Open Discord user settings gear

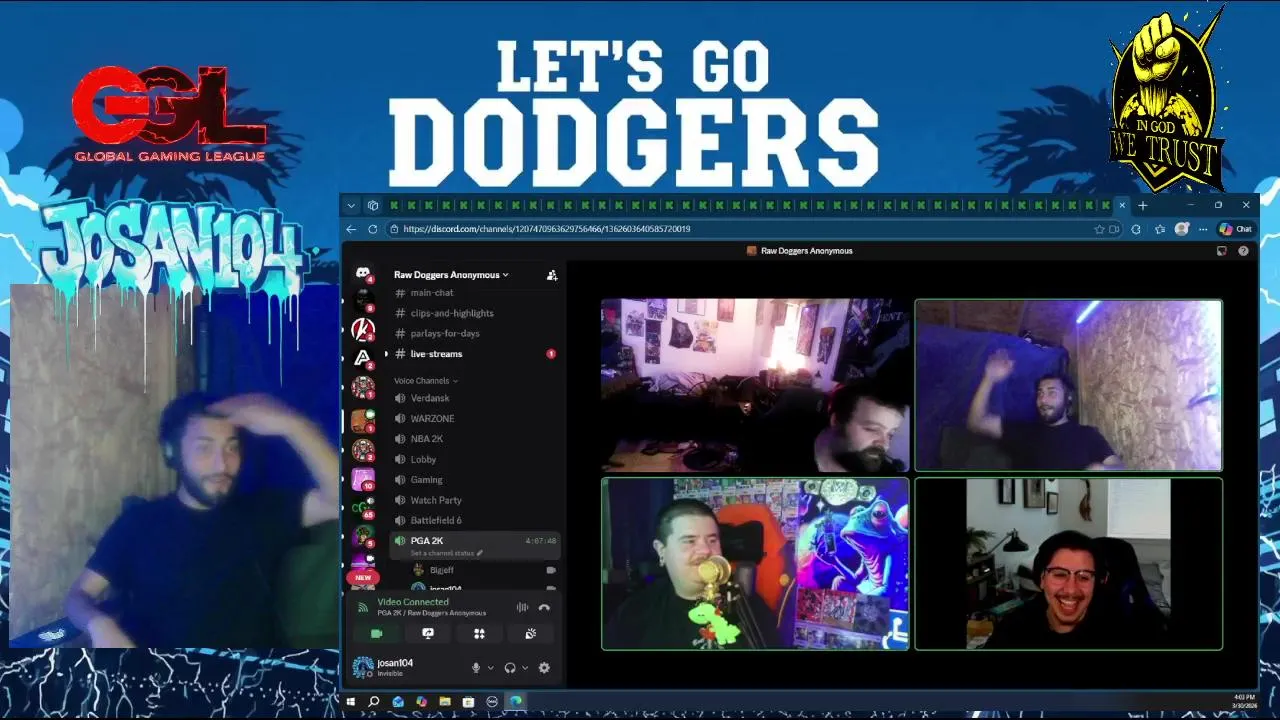(544, 668)
